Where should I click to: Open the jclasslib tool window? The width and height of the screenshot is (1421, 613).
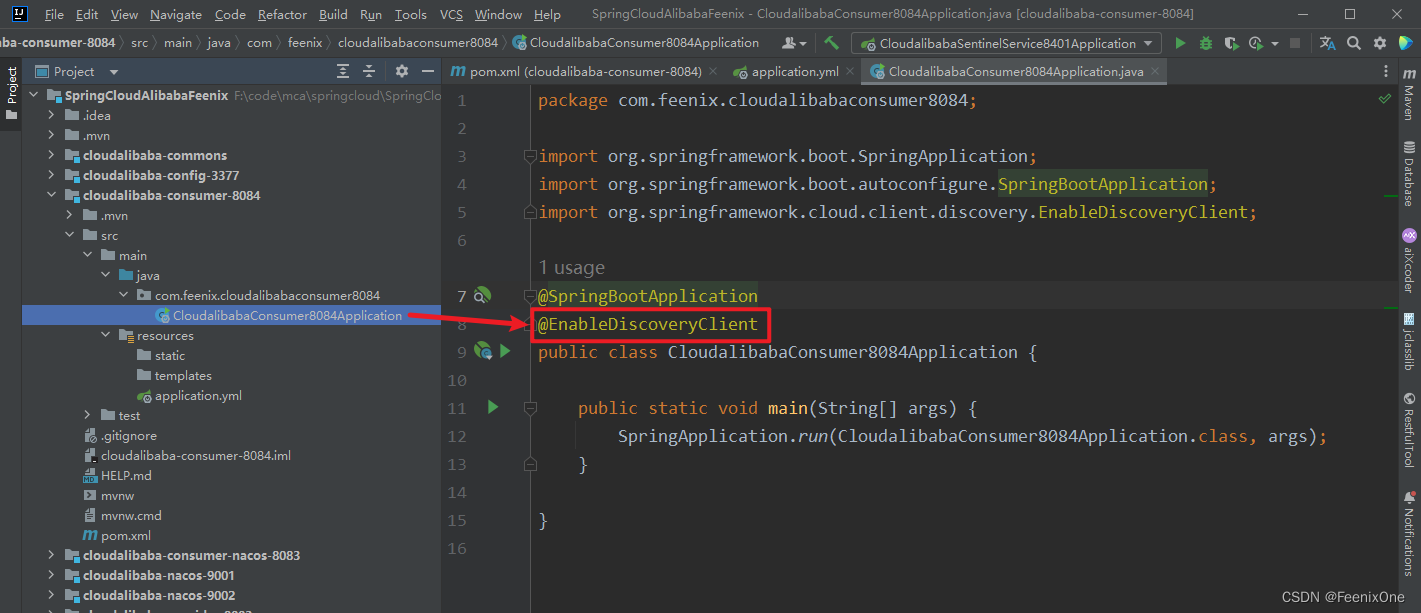(x=1409, y=341)
